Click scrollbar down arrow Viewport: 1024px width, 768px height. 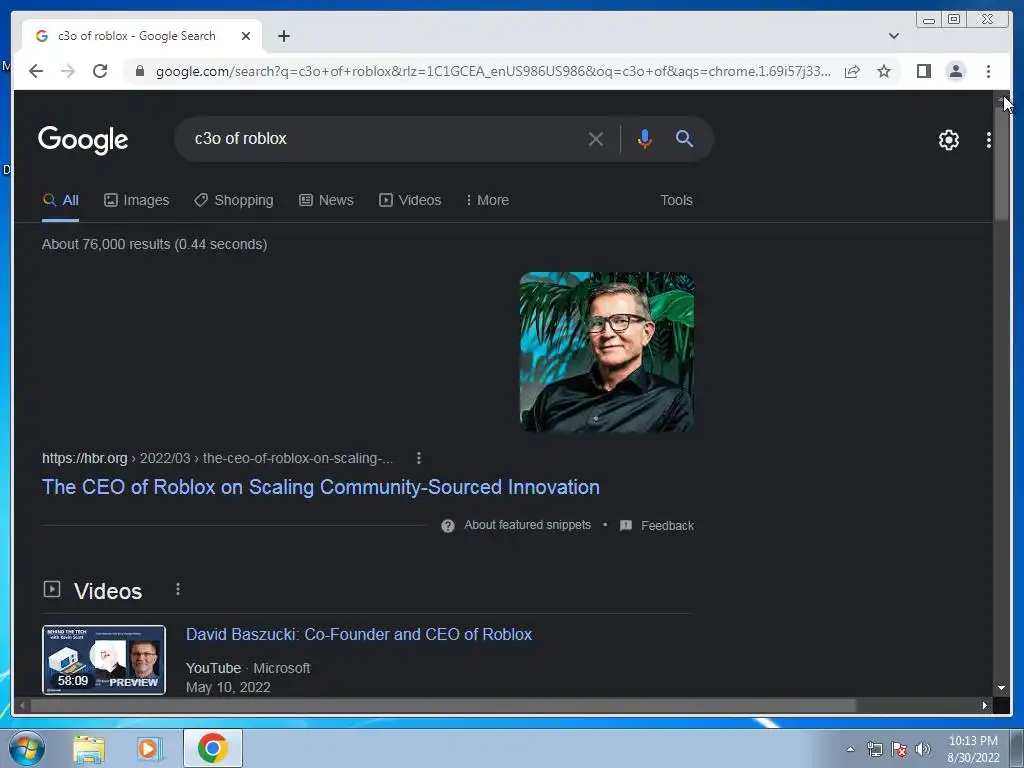click(1001, 688)
